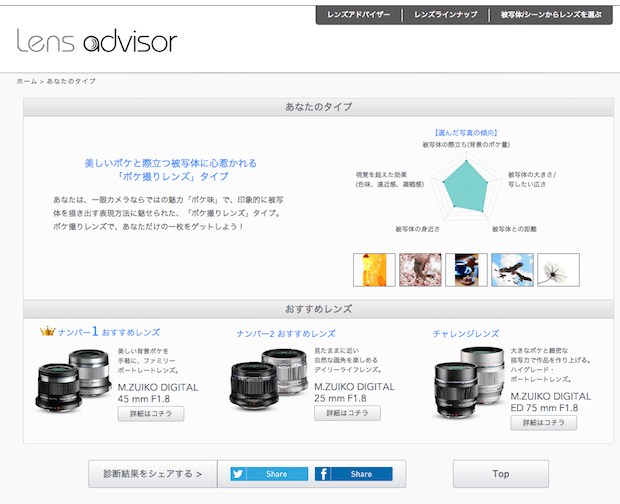
Task: Select the bird in sky thumbnail
Action: click(512, 270)
